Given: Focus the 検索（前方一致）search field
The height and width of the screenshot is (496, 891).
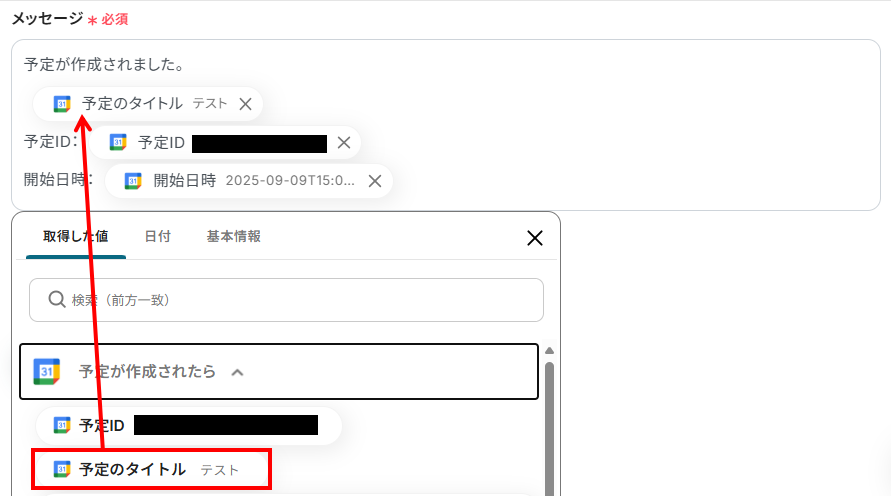Looking at the screenshot, I should [x=286, y=300].
